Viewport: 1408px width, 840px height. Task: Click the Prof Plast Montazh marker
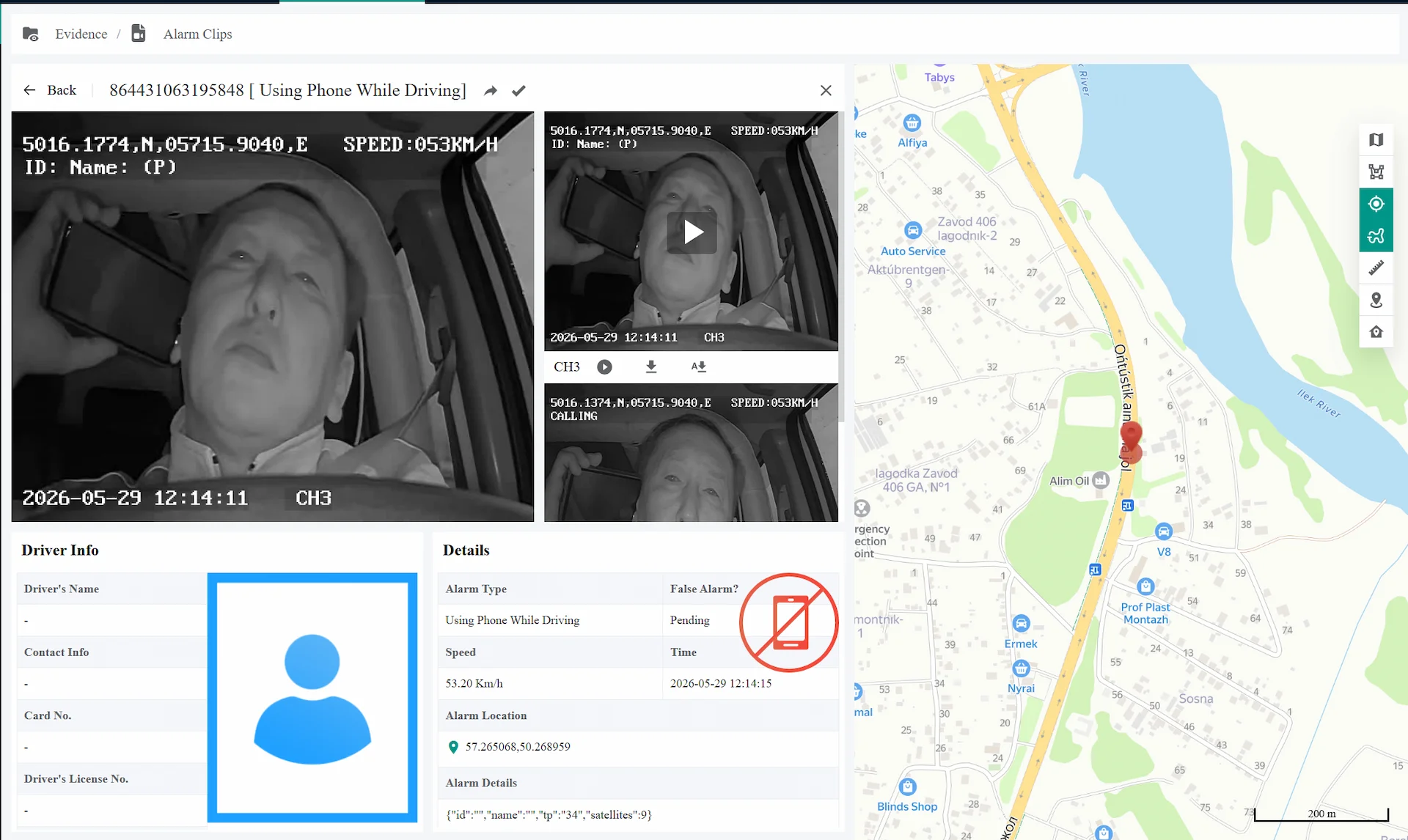tap(1145, 586)
